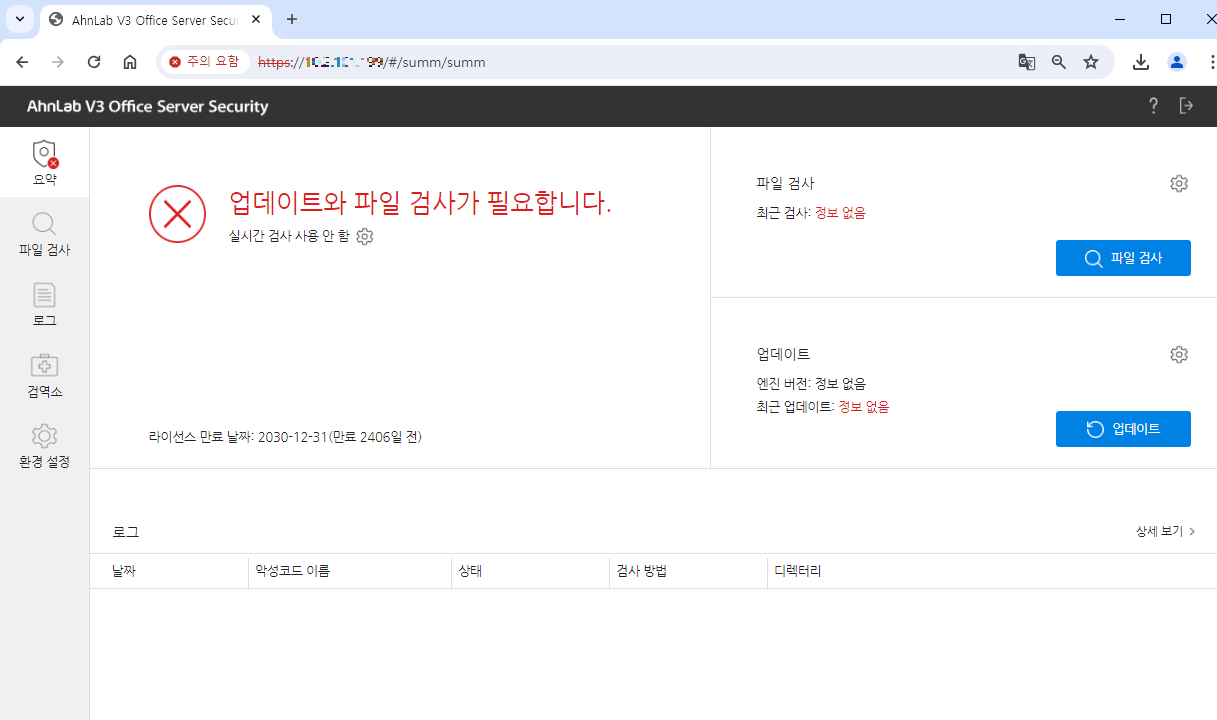Open a new browser tab
The width and height of the screenshot is (1217, 720).
(x=292, y=20)
